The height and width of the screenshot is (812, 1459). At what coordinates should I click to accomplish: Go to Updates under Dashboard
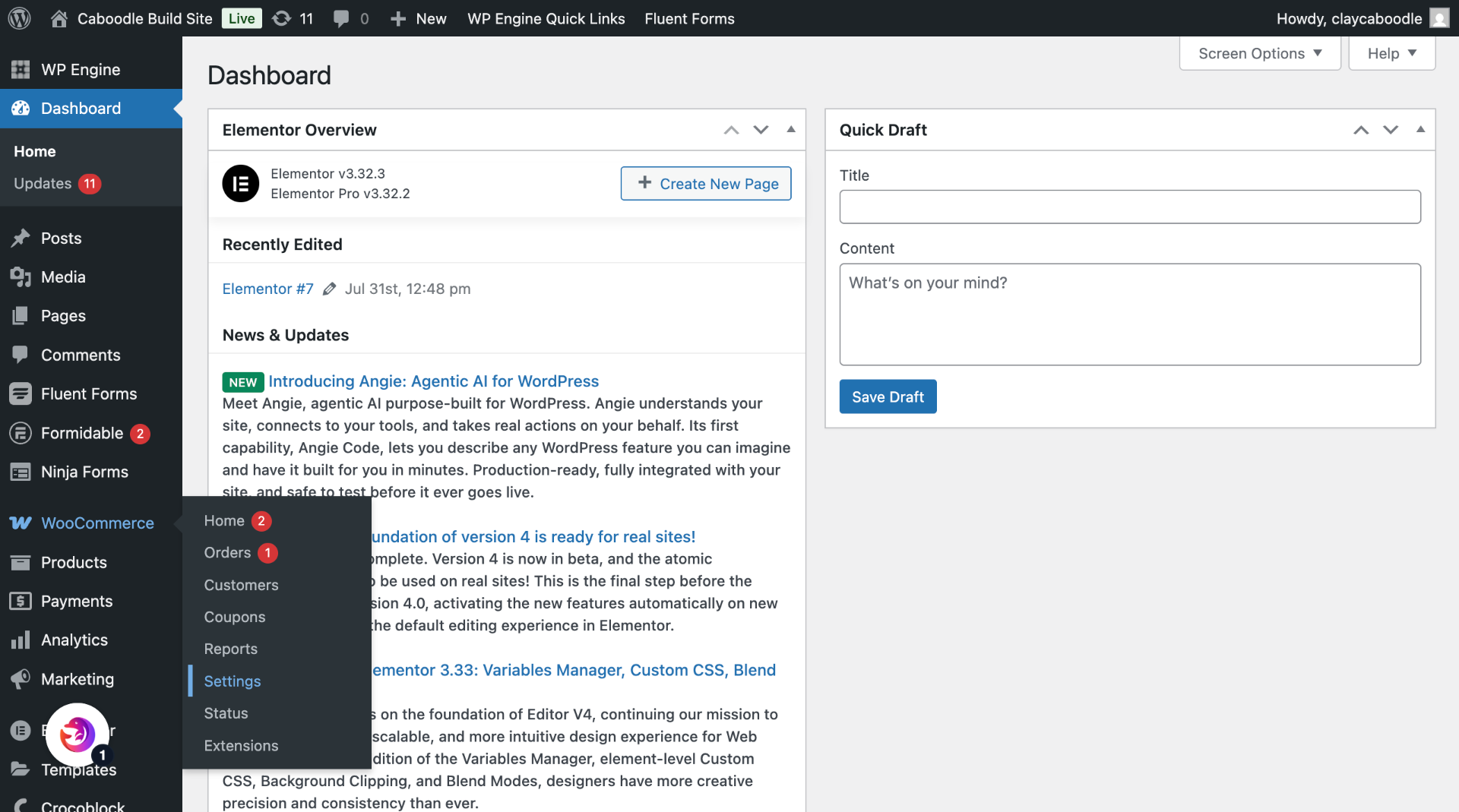[x=43, y=183]
